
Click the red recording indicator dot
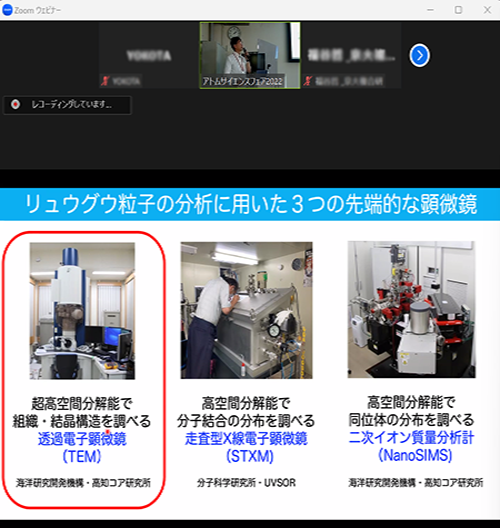pos(15,105)
